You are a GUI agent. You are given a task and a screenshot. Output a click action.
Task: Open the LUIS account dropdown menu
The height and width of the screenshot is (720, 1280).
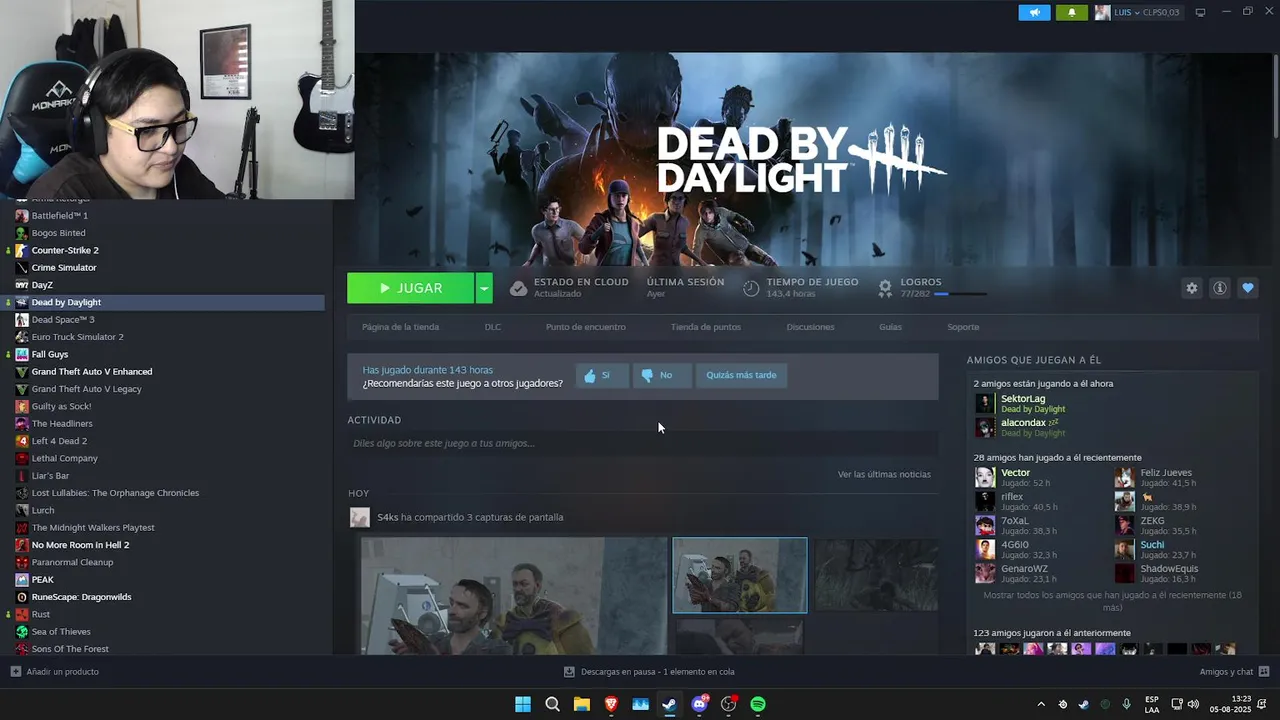click(1137, 12)
